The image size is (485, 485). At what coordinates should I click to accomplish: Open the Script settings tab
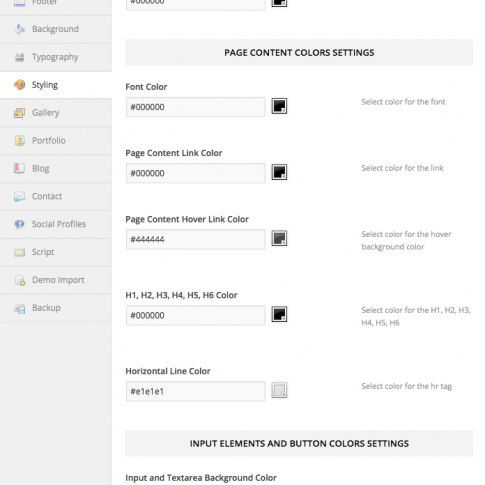tap(56, 252)
